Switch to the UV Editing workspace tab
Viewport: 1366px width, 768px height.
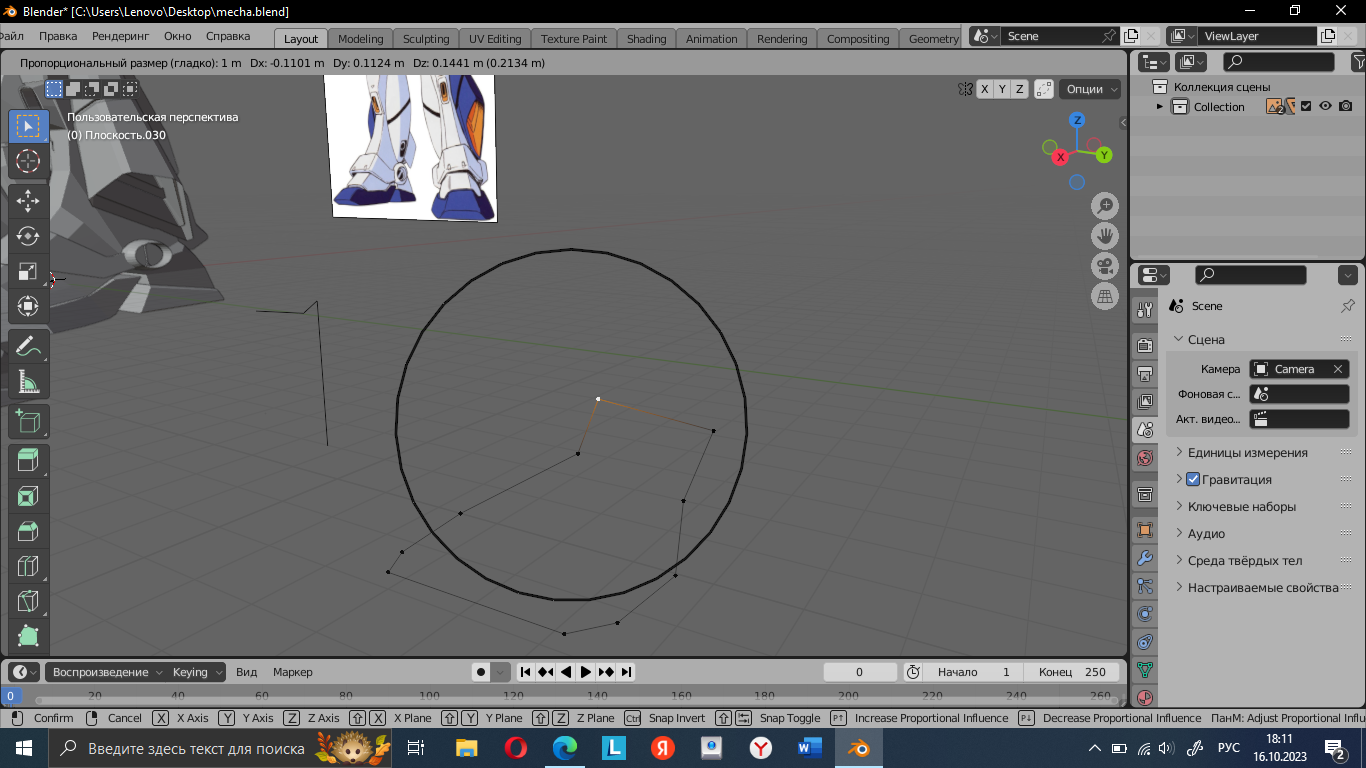[495, 39]
